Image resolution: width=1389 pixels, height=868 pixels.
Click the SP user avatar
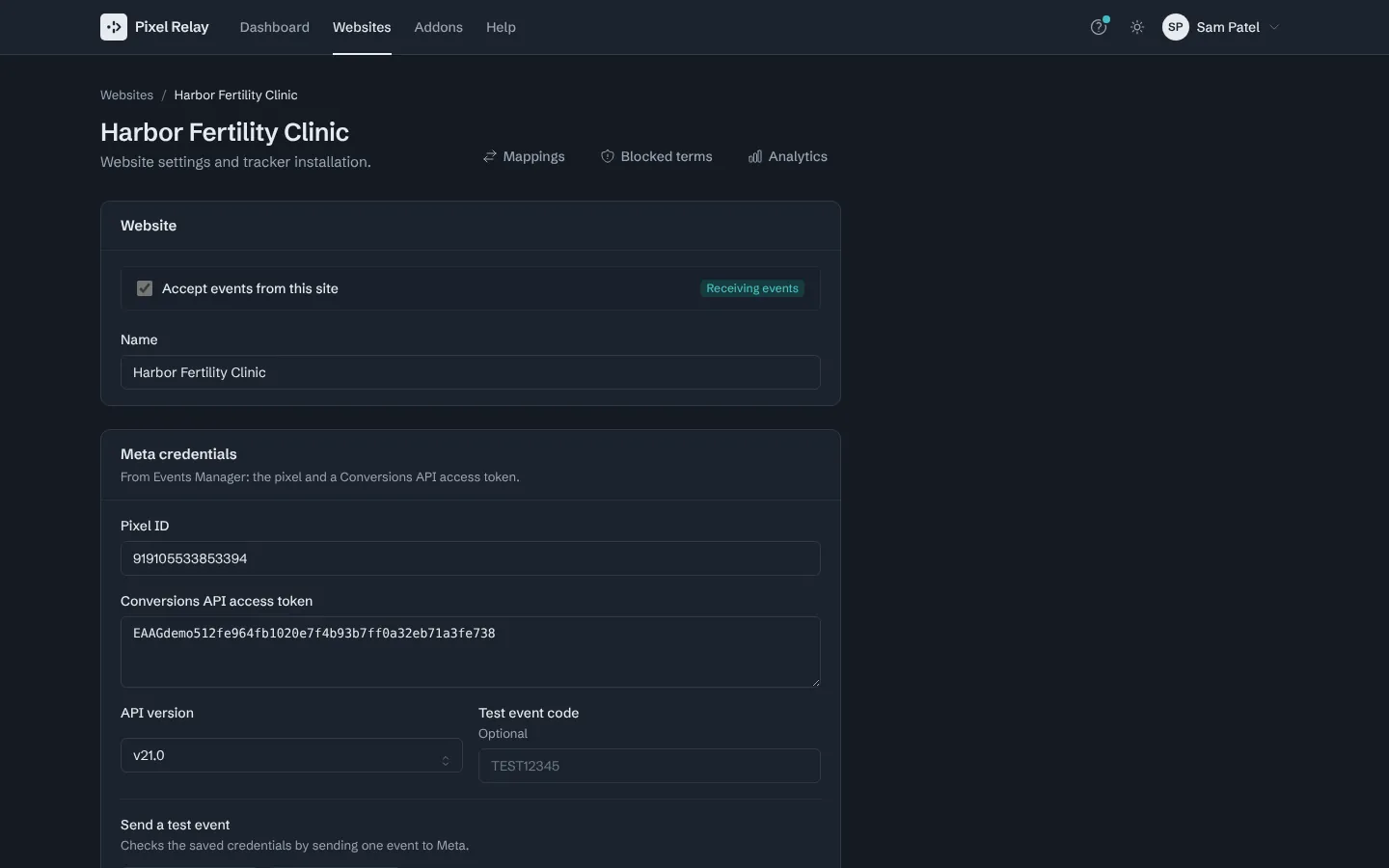pos(1176,27)
